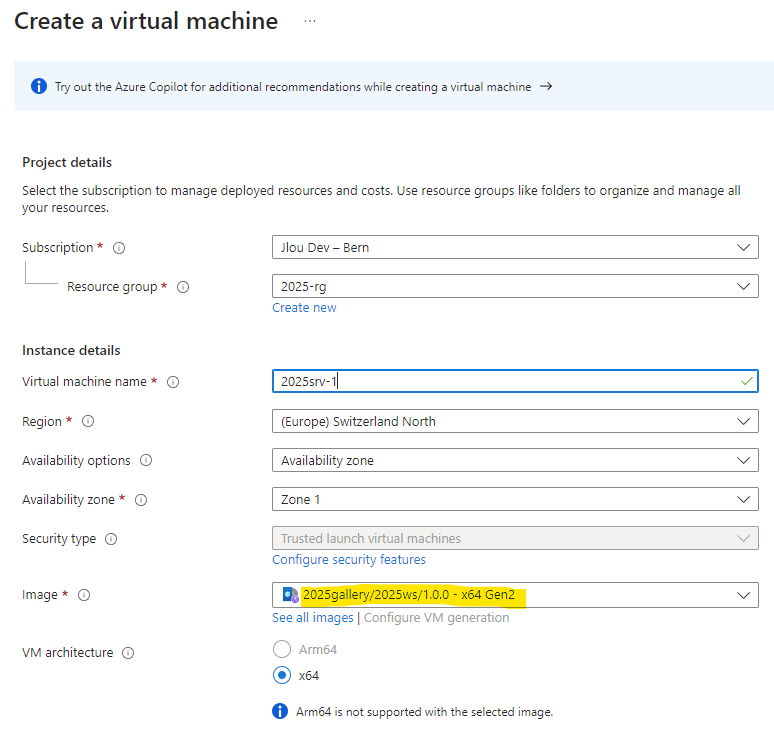Show info tooltip for Region
The image size is (774, 738).
point(88,421)
